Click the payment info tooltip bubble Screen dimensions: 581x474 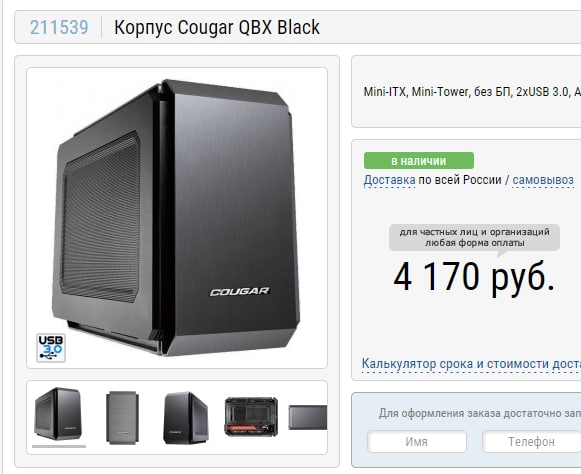pos(474,238)
